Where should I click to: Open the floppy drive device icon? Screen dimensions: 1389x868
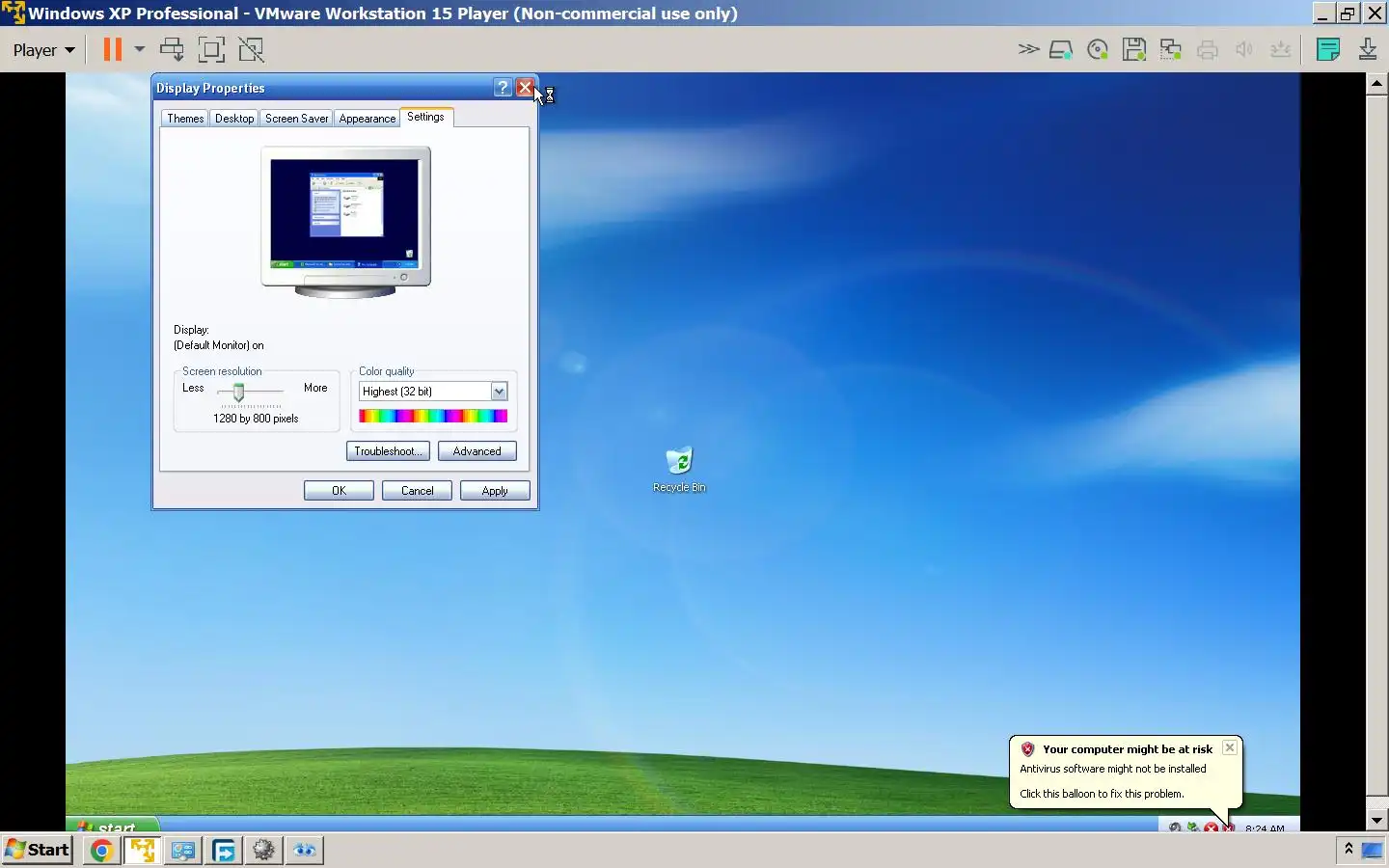point(1134,50)
